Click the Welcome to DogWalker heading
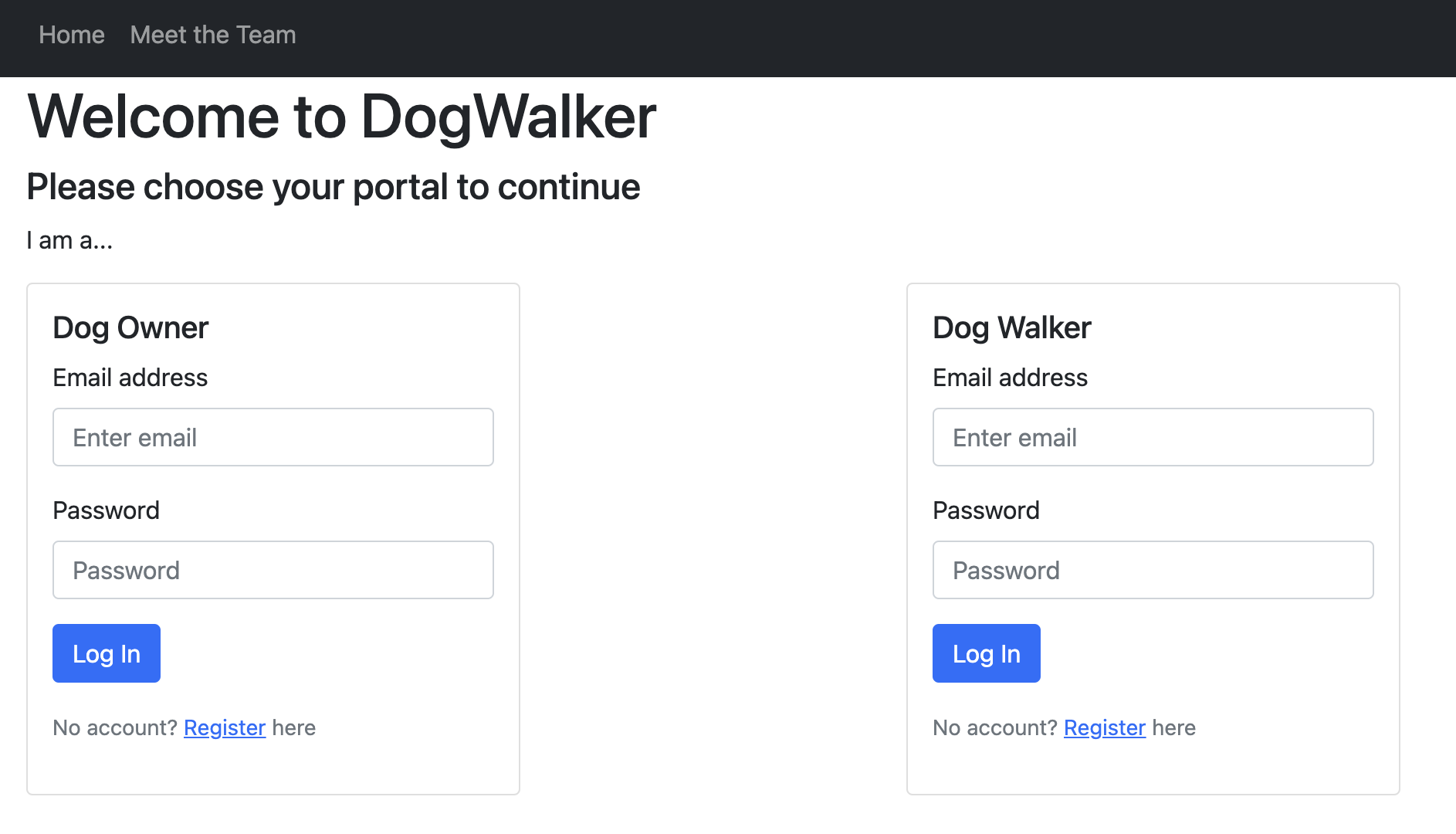 [342, 117]
